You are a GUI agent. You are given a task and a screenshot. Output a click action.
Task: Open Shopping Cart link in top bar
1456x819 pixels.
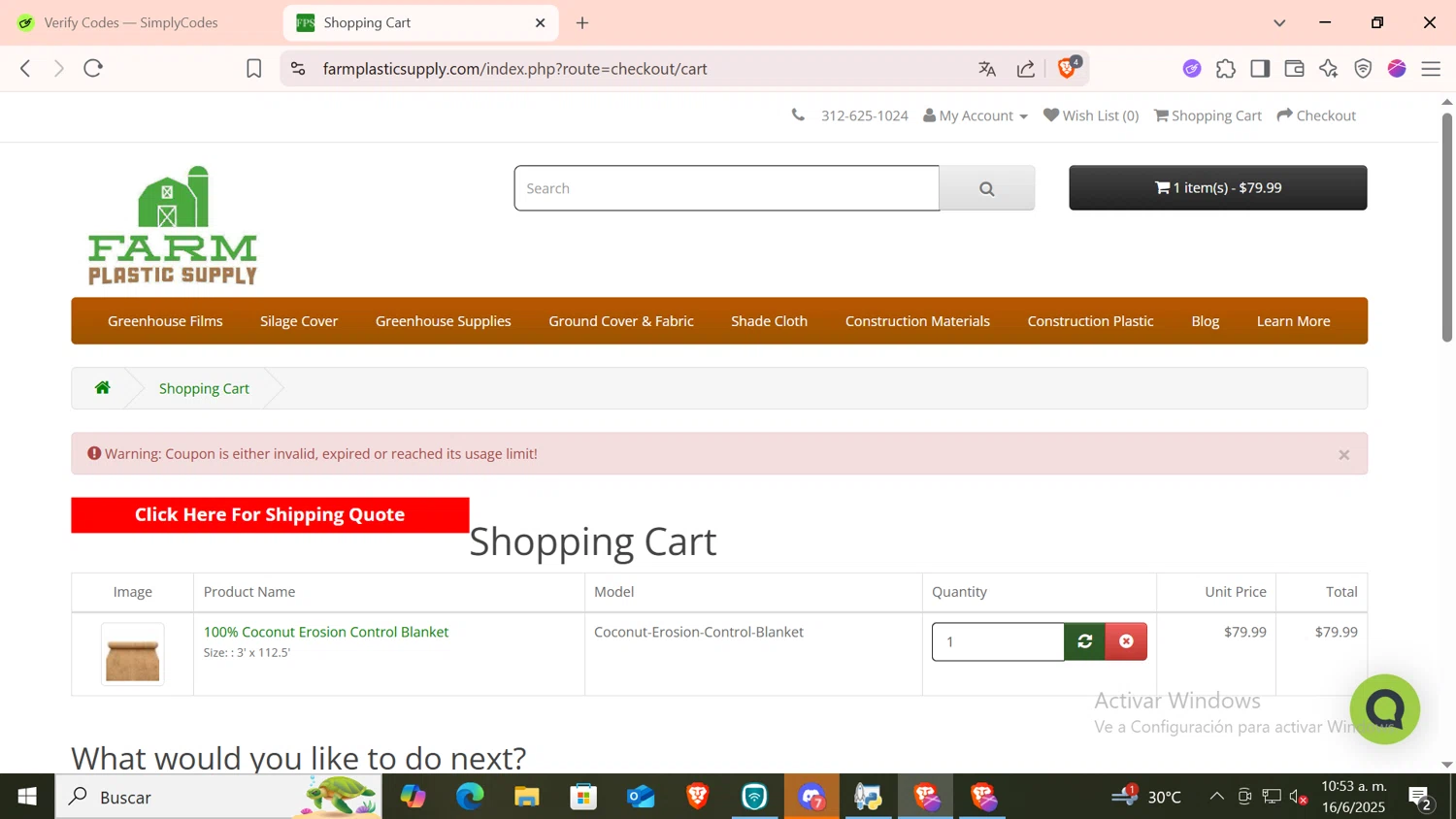coord(1208,115)
